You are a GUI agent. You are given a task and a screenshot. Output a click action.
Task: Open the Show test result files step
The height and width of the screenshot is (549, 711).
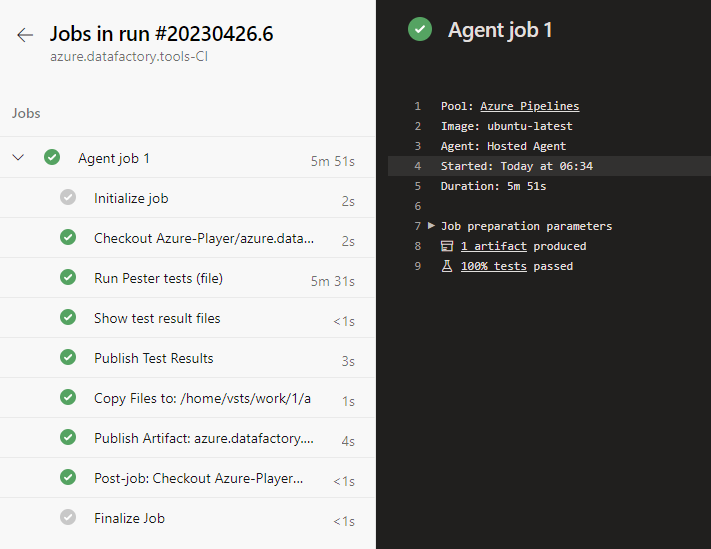[188, 317]
